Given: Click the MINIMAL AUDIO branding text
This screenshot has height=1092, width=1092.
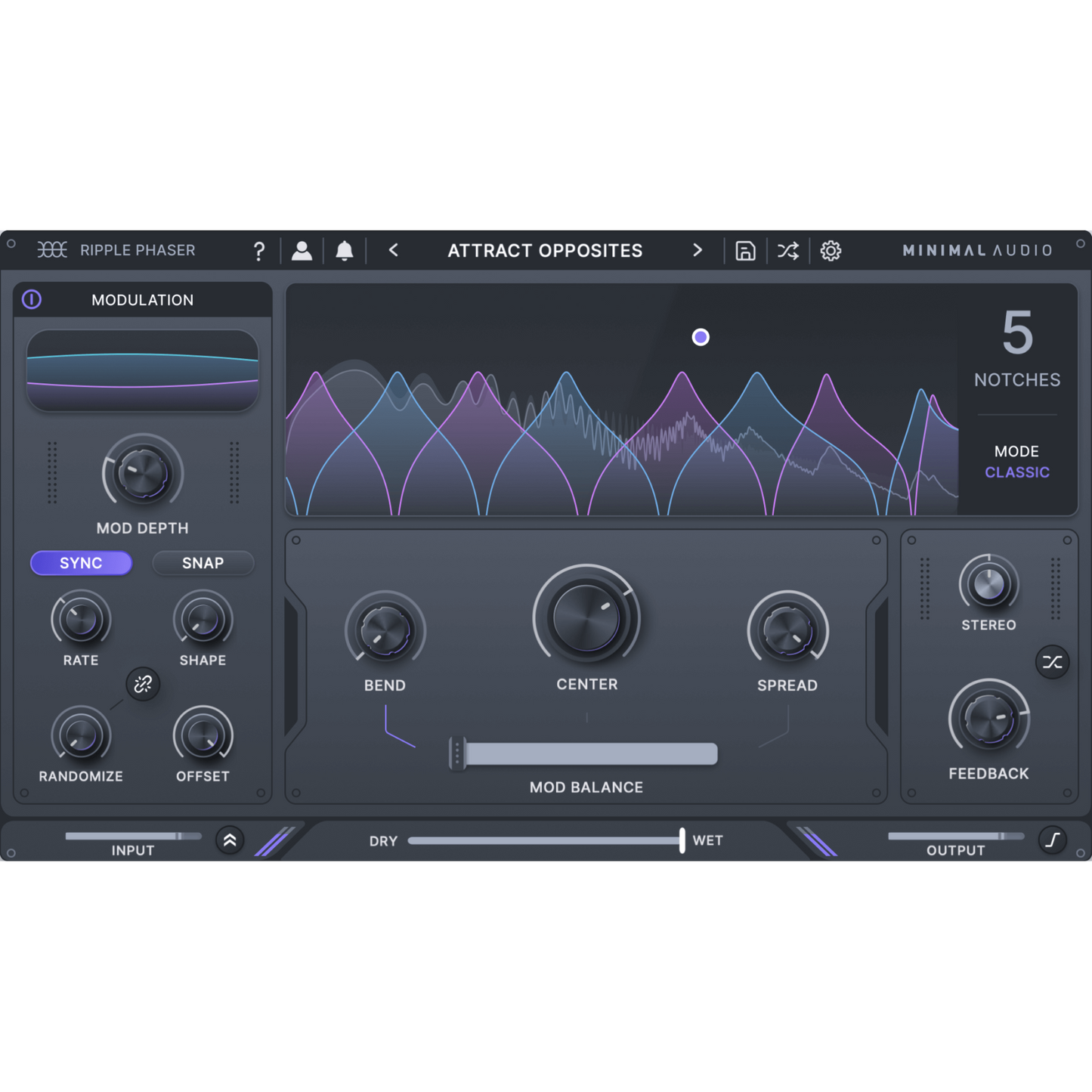Looking at the screenshot, I should click(x=977, y=250).
